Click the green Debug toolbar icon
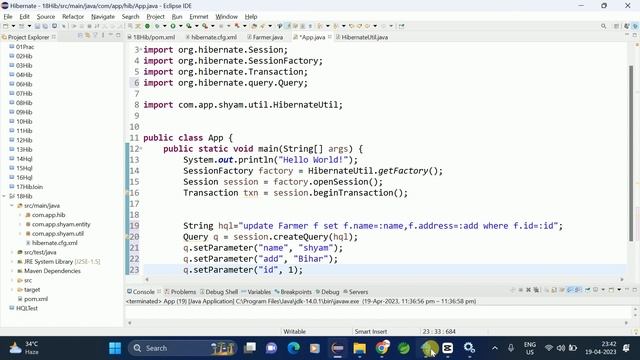Viewport: 640px width, 360px height. pyautogui.click(x=157, y=26)
